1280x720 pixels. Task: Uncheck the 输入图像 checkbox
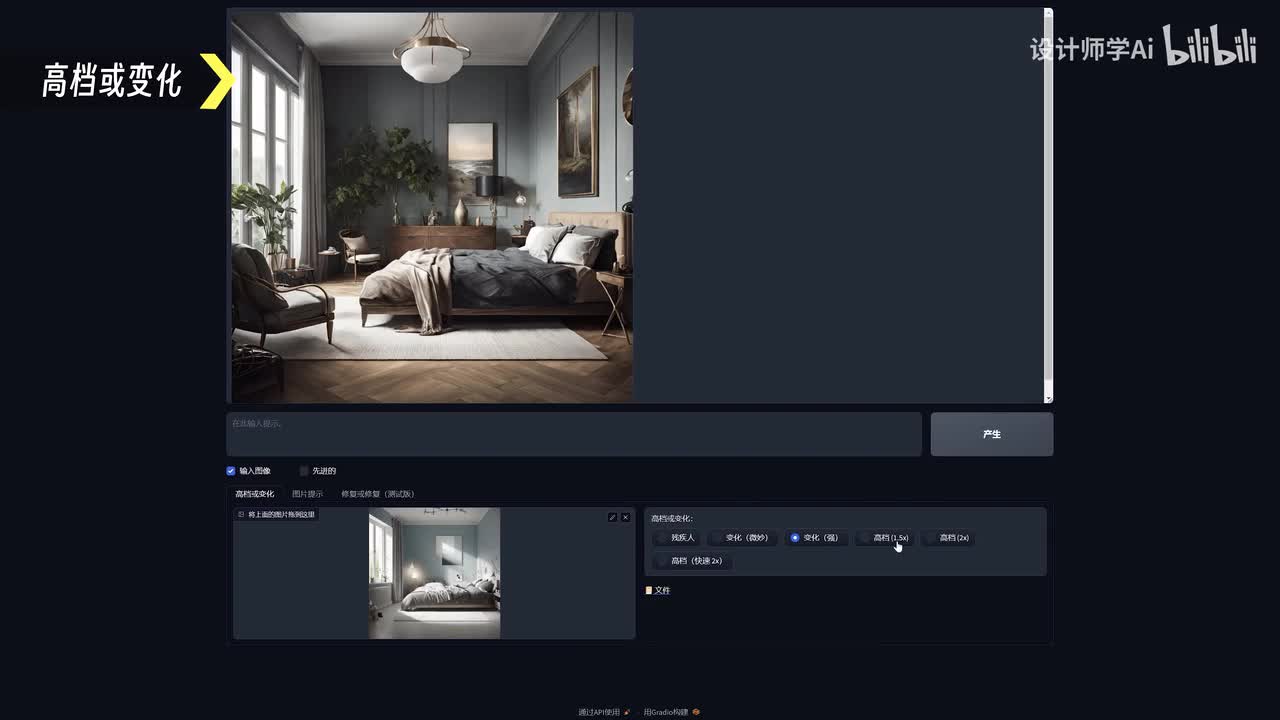(x=231, y=471)
